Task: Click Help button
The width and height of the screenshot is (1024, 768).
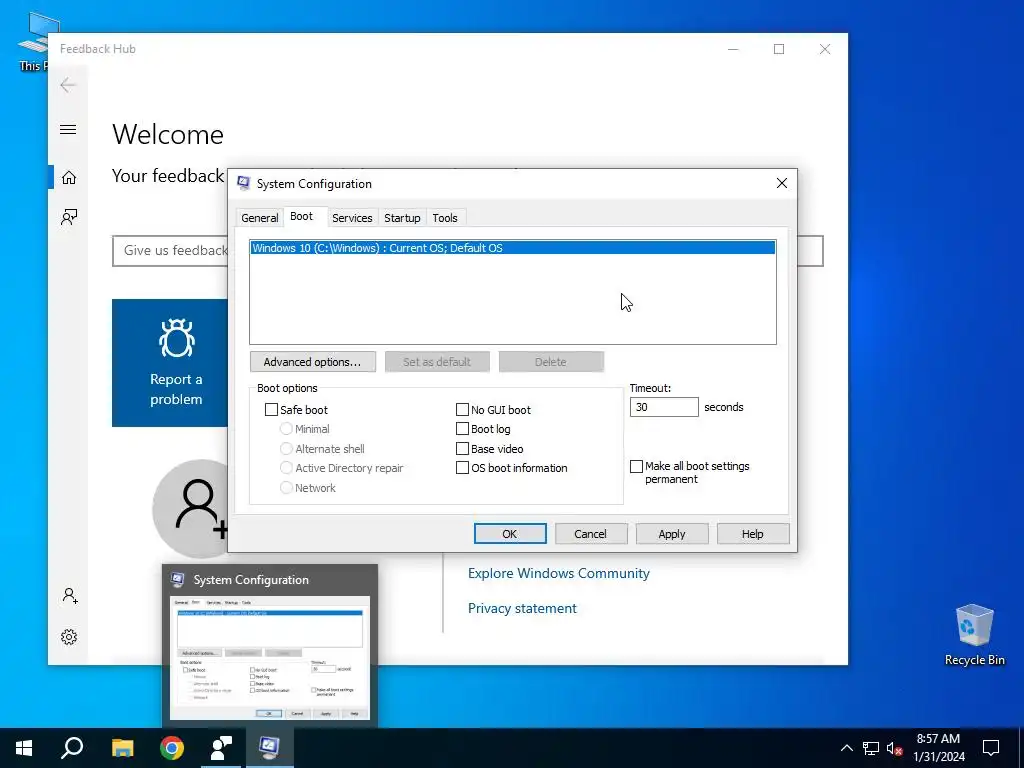Action: tap(752, 534)
